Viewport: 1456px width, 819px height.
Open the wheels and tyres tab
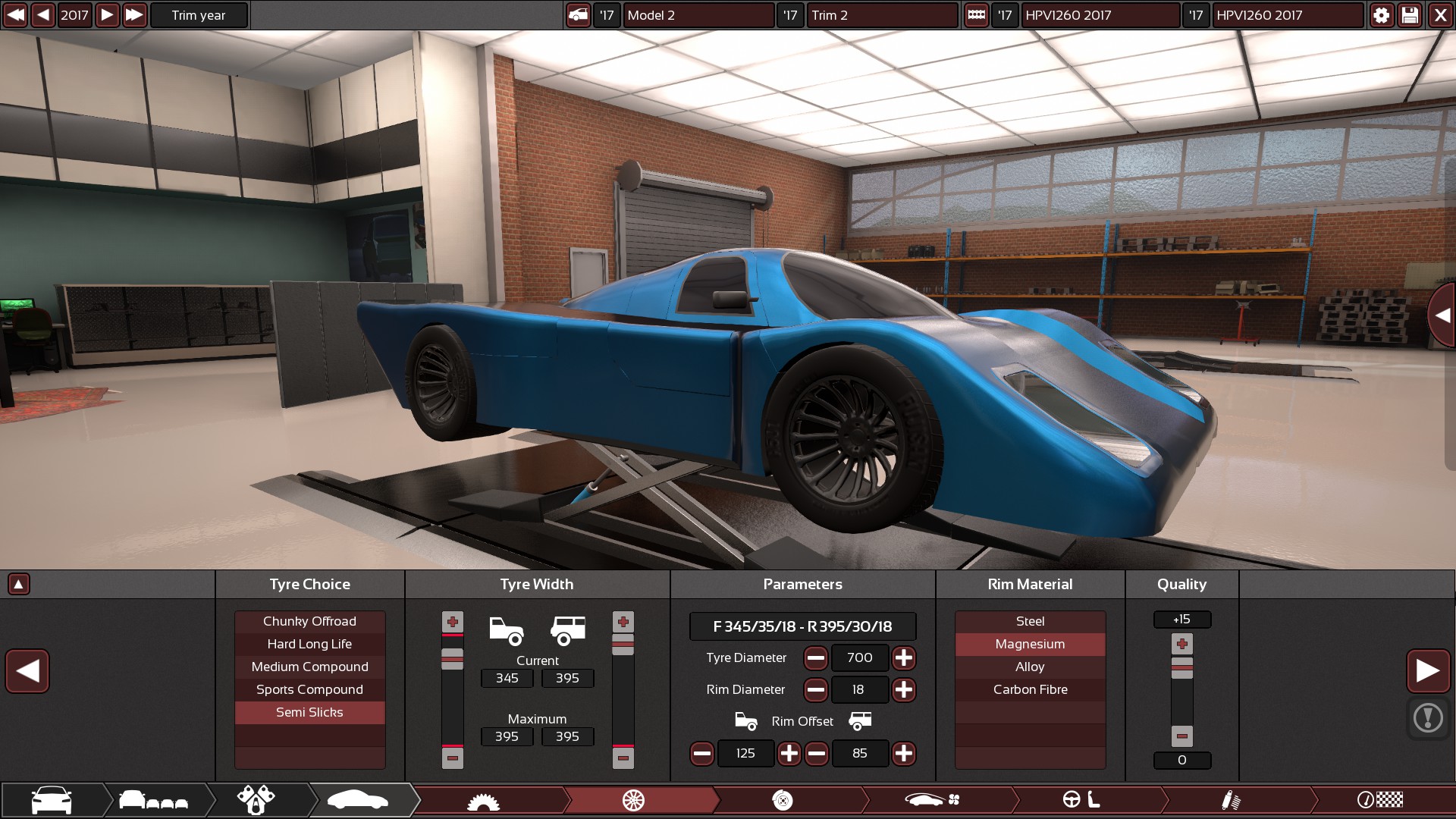coord(633,800)
